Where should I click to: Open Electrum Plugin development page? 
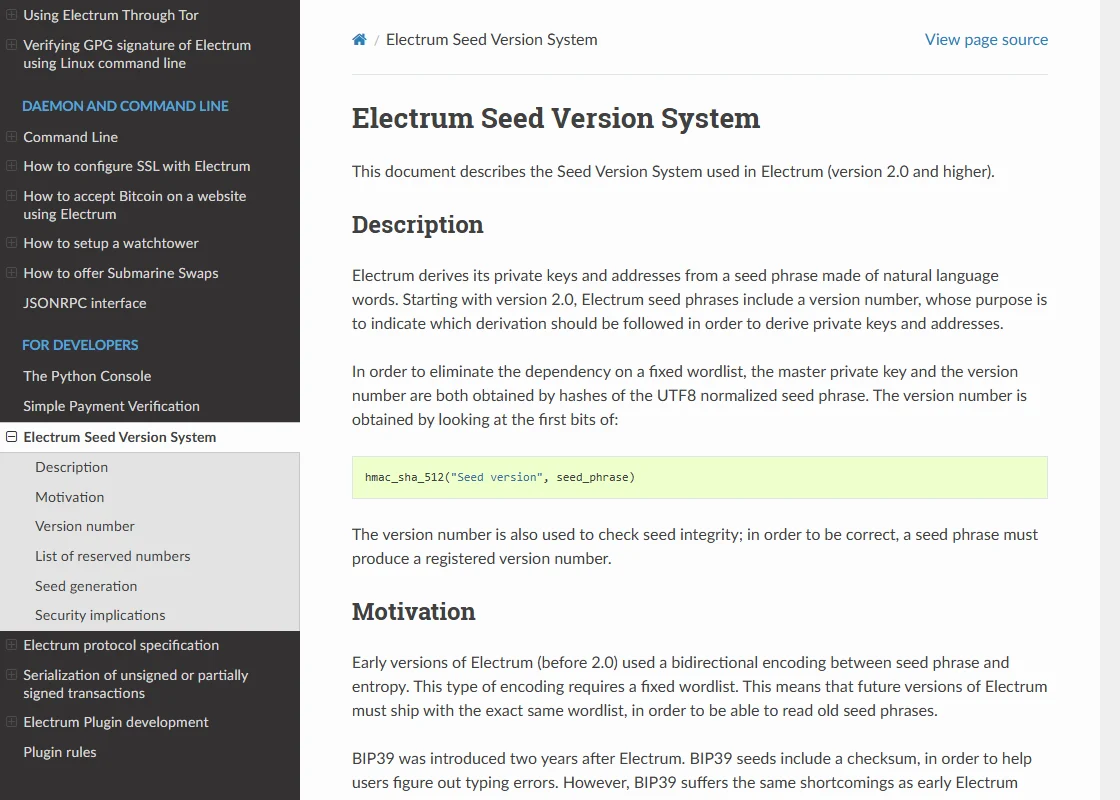(x=116, y=722)
